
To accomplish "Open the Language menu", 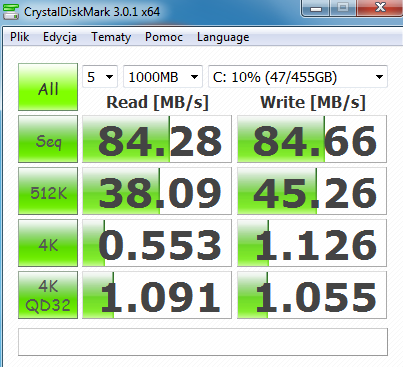I will pos(223,37).
